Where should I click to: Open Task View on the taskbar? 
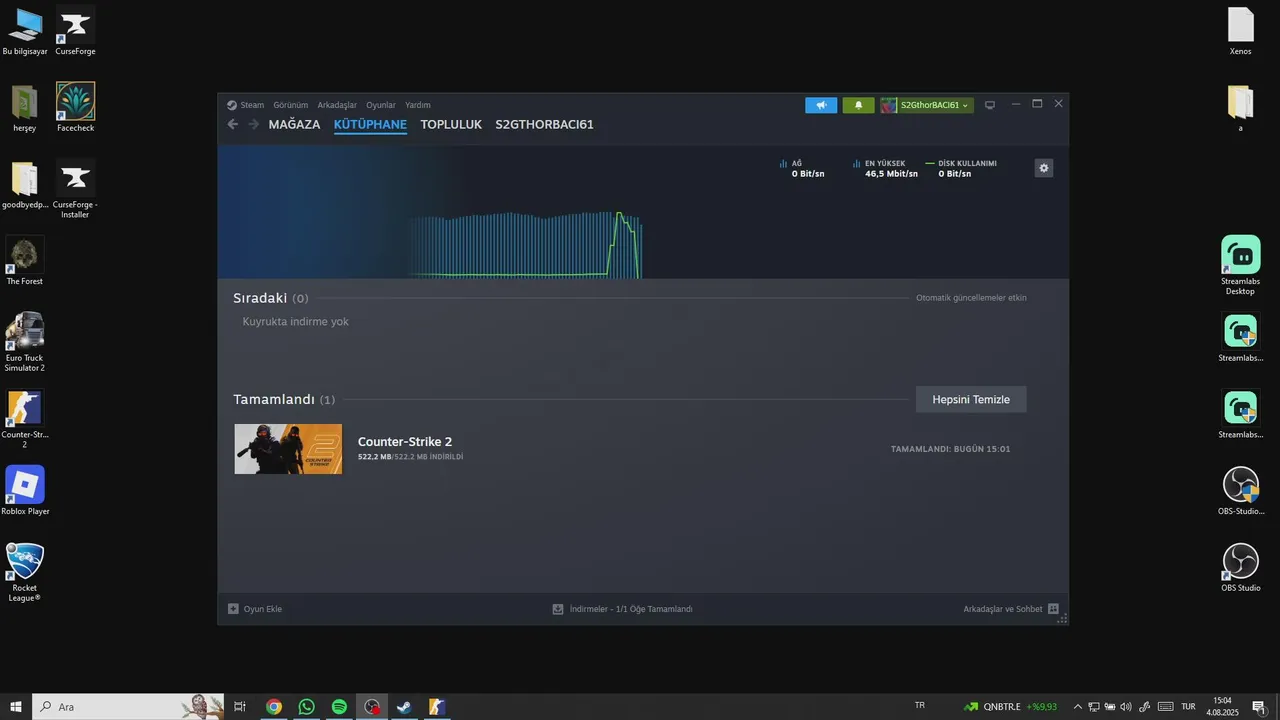[240, 706]
